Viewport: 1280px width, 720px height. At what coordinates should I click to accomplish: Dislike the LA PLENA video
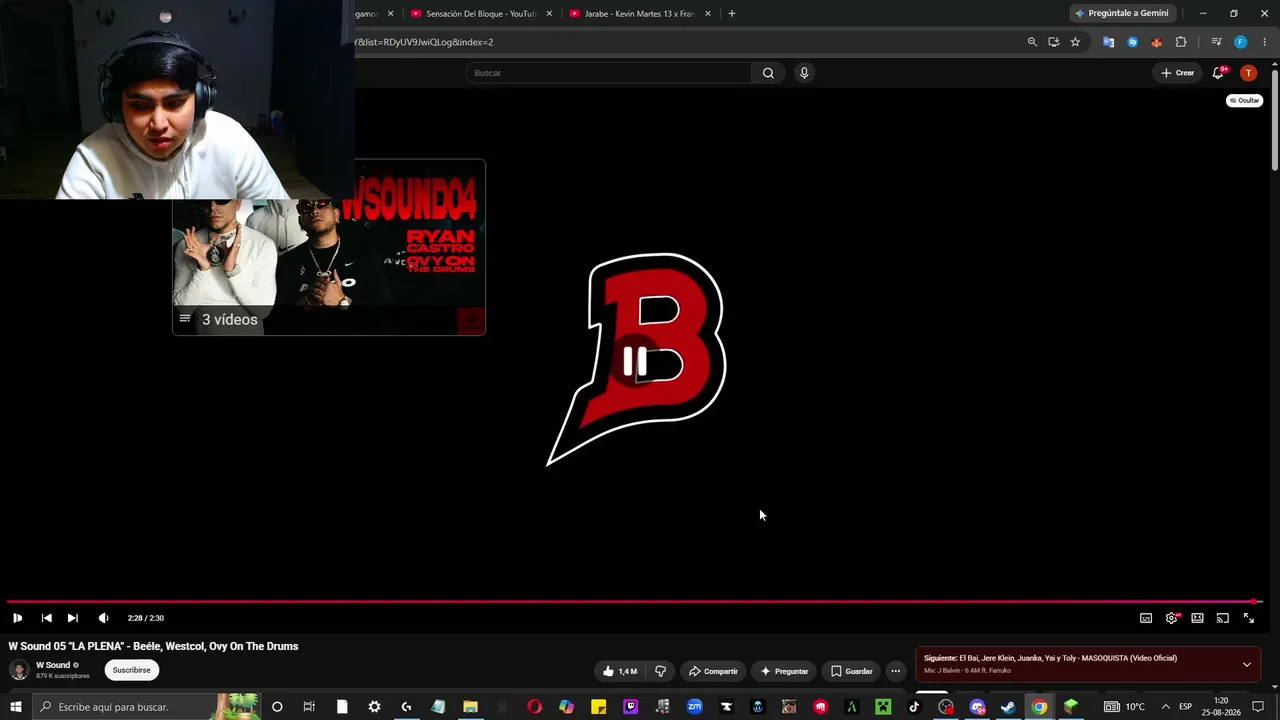(x=660, y=671)
